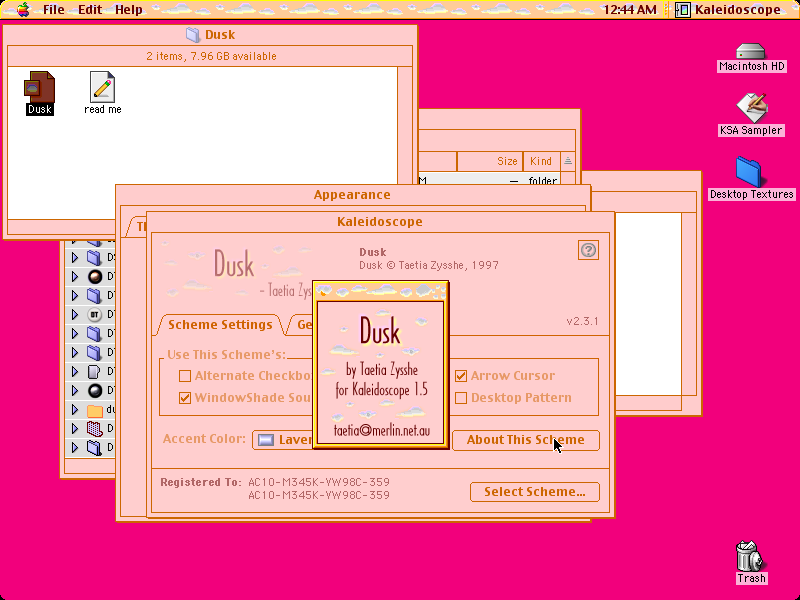Uncheck the Arrow Cursor checkbox

(461, 376)
